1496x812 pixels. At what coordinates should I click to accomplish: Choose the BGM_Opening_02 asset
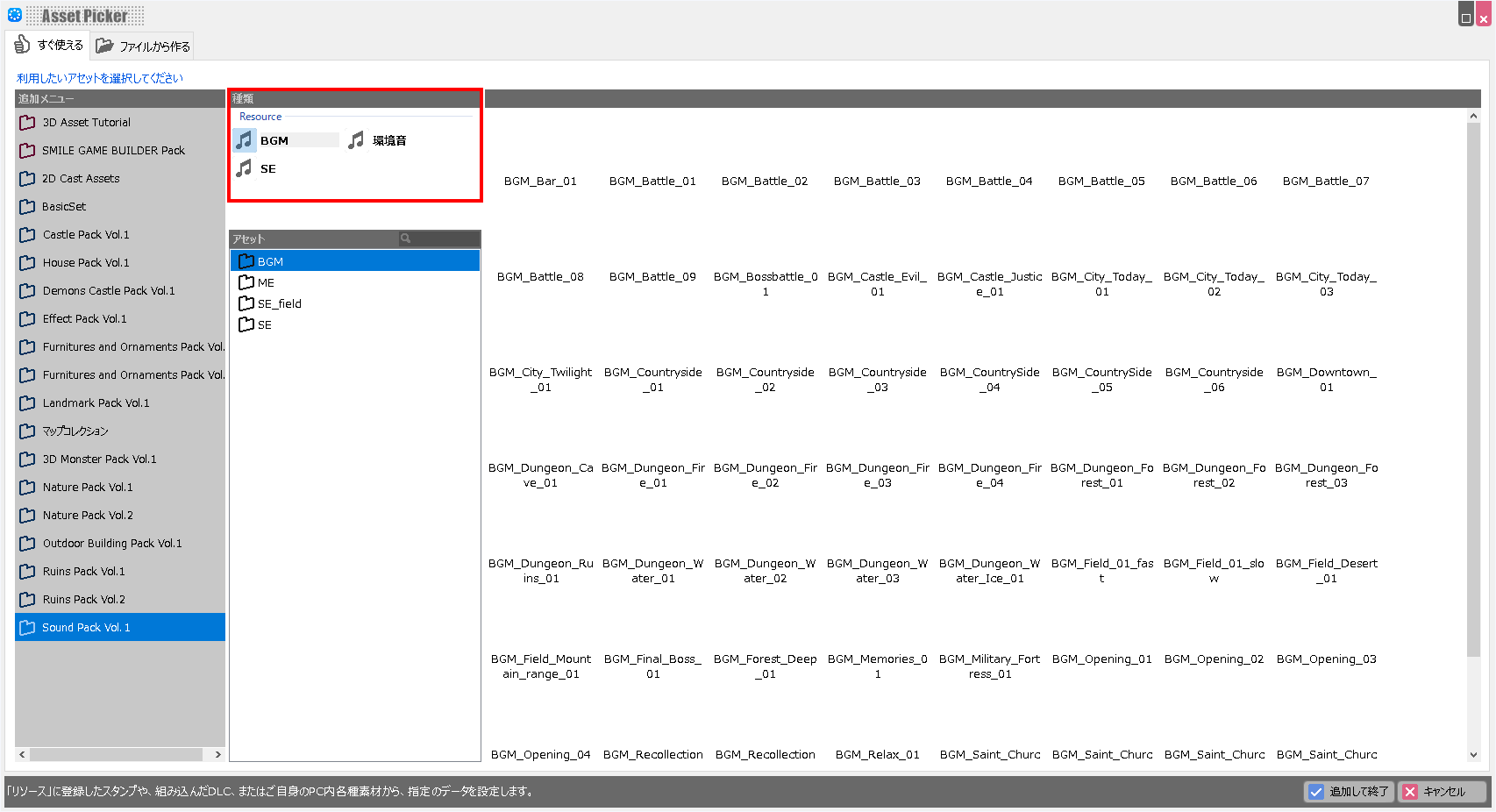coord(1214,659)
